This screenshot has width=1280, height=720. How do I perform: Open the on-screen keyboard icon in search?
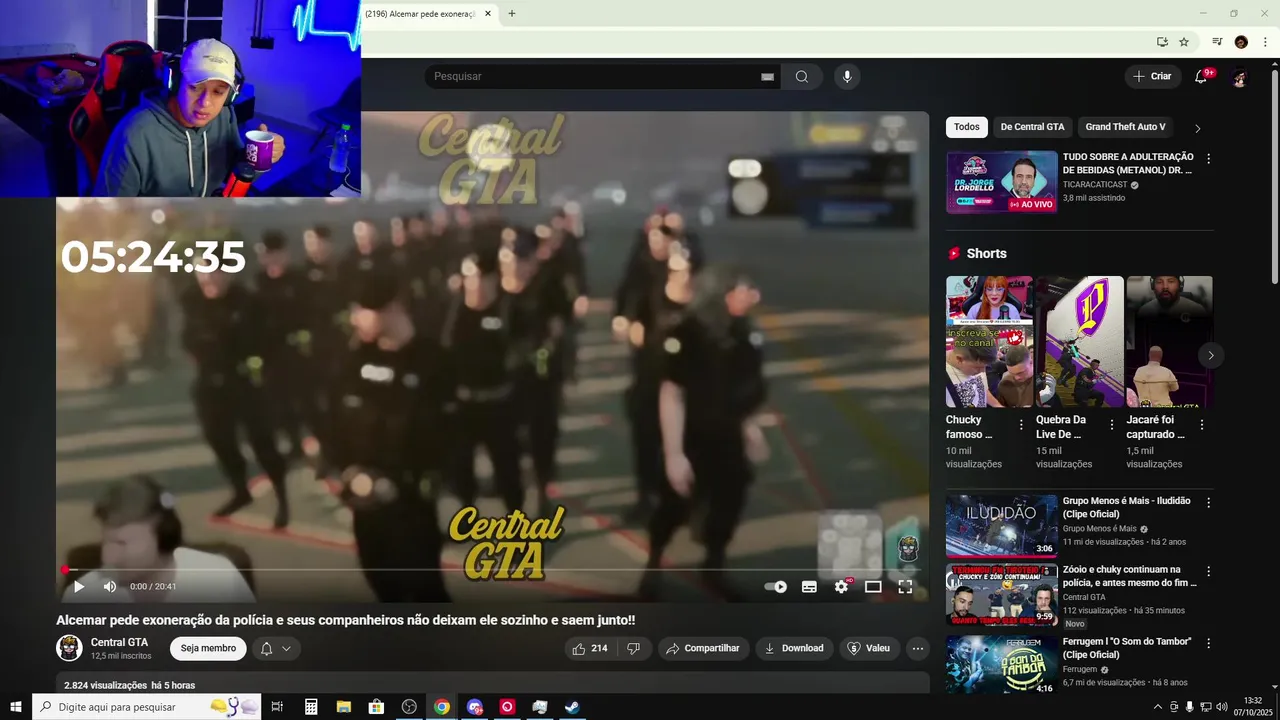(767, 77)
